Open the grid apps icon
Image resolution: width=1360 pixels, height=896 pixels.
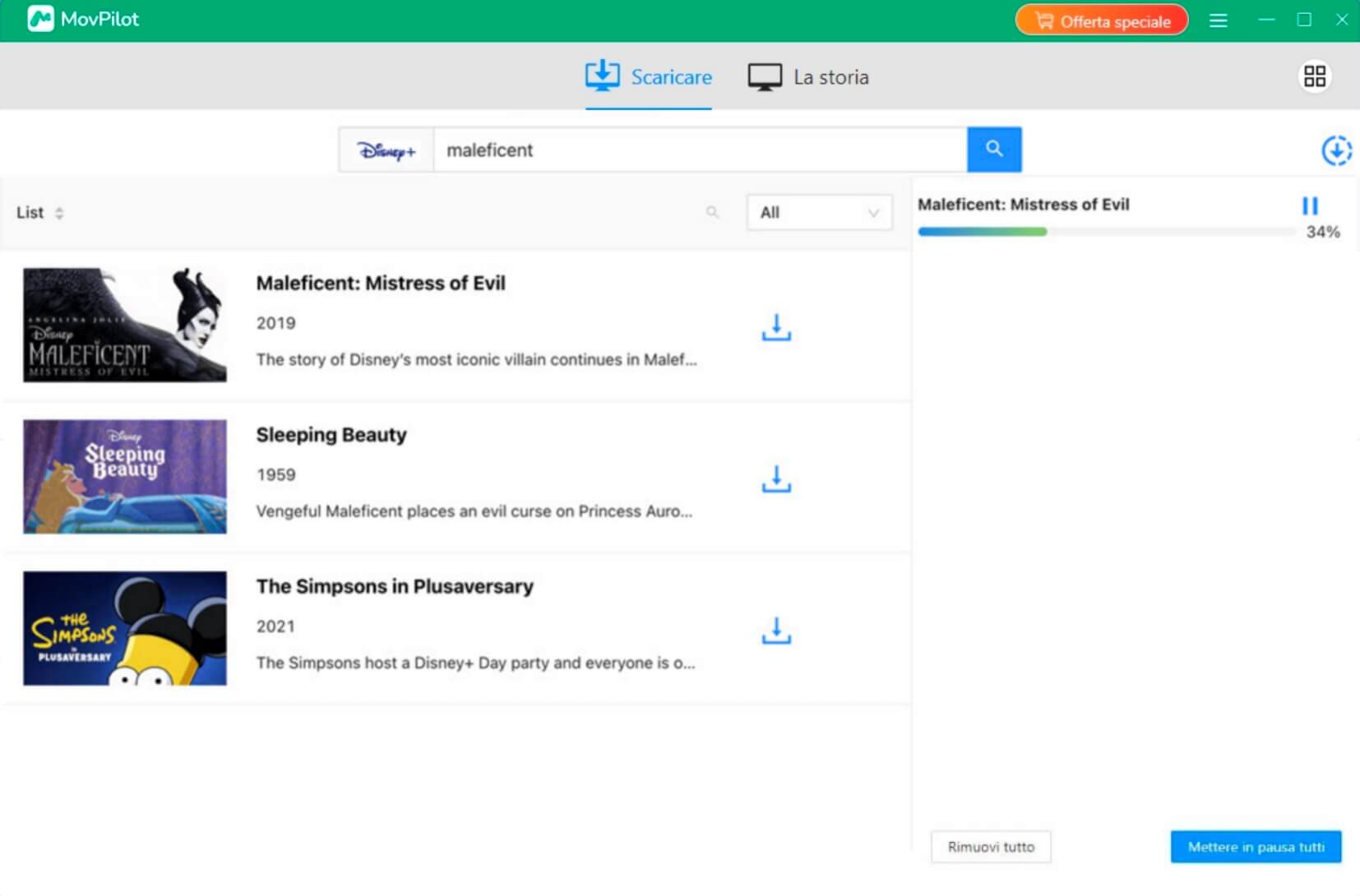[x=1315, y=76]
